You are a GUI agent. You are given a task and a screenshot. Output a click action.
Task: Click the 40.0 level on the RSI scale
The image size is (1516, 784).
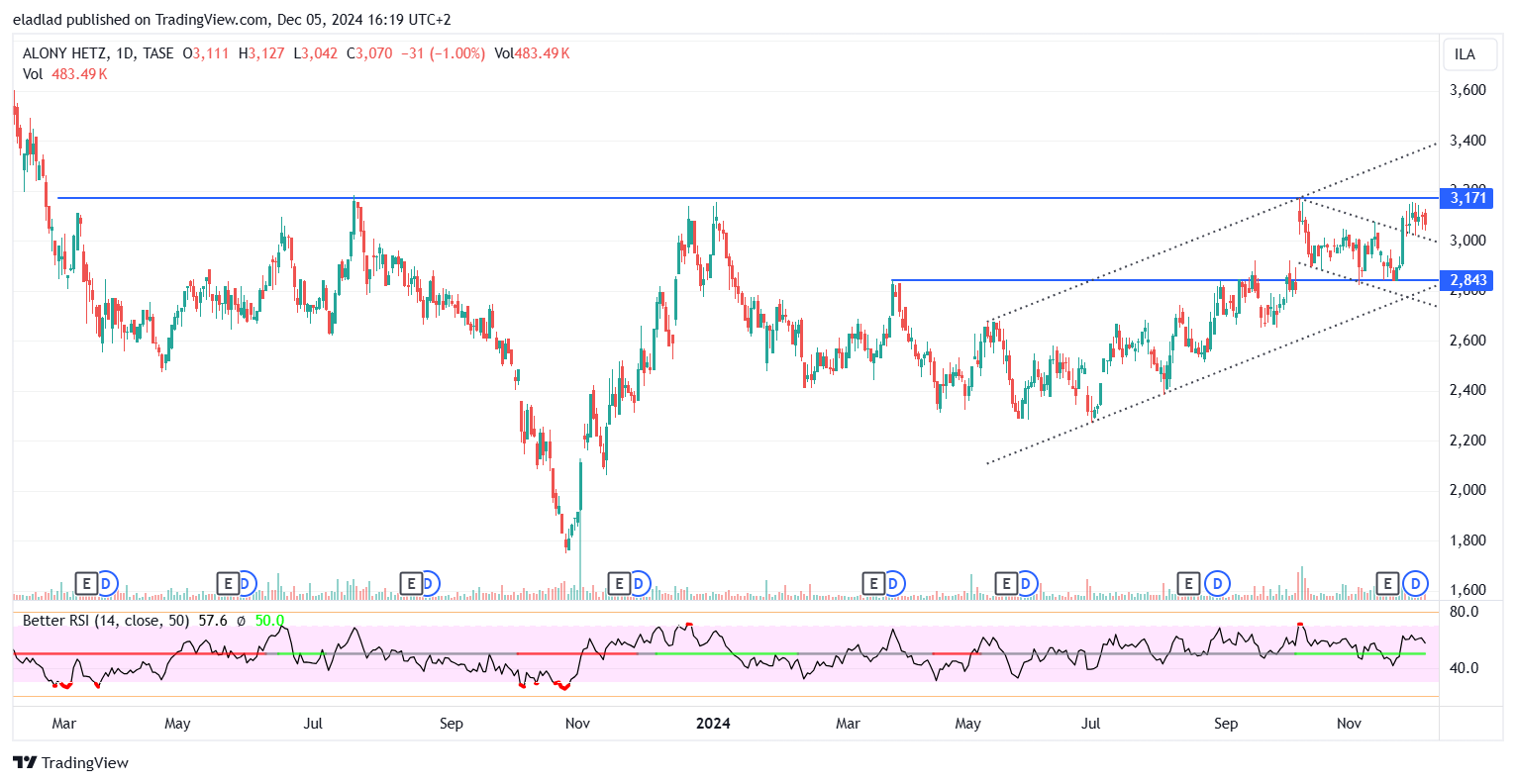point(1464,668)
